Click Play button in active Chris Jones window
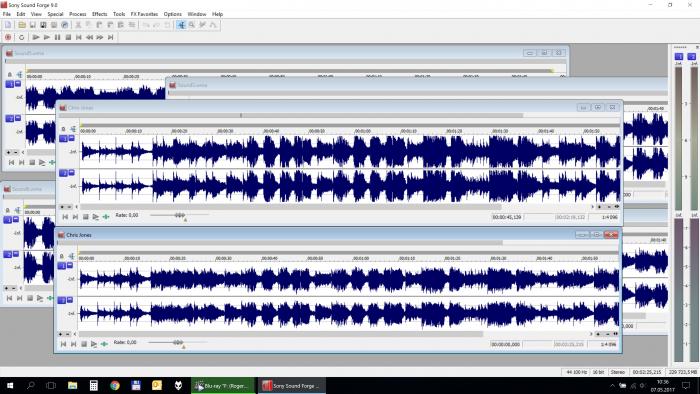Viewport: 700px width, 394px height. click(94, 344)
